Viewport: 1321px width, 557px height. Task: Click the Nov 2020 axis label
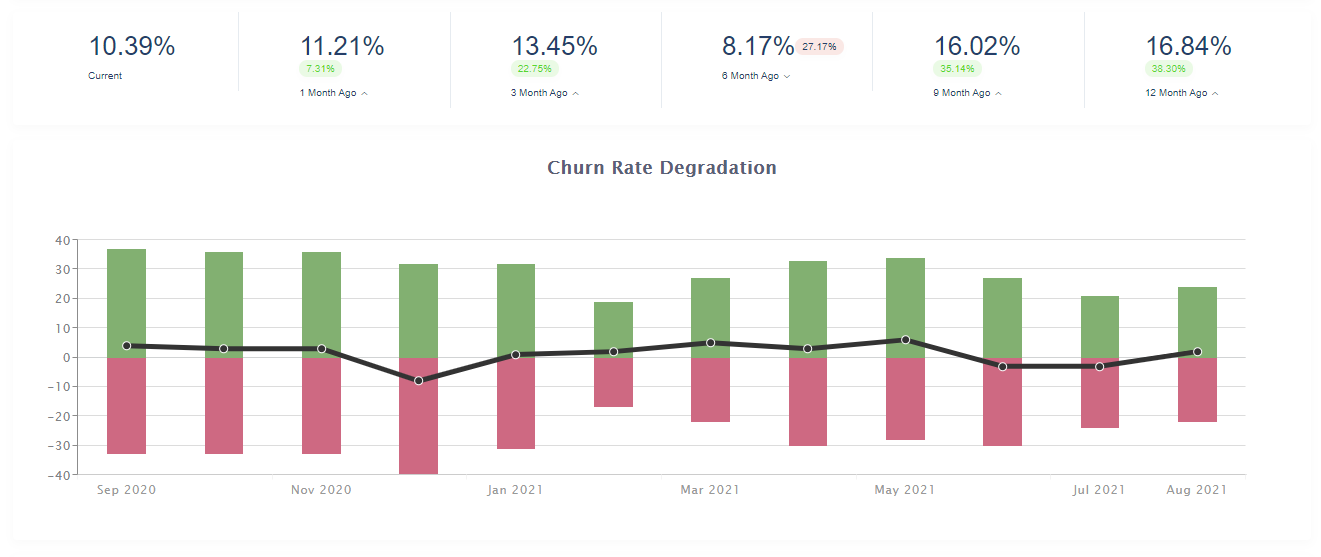click(321, 490)
